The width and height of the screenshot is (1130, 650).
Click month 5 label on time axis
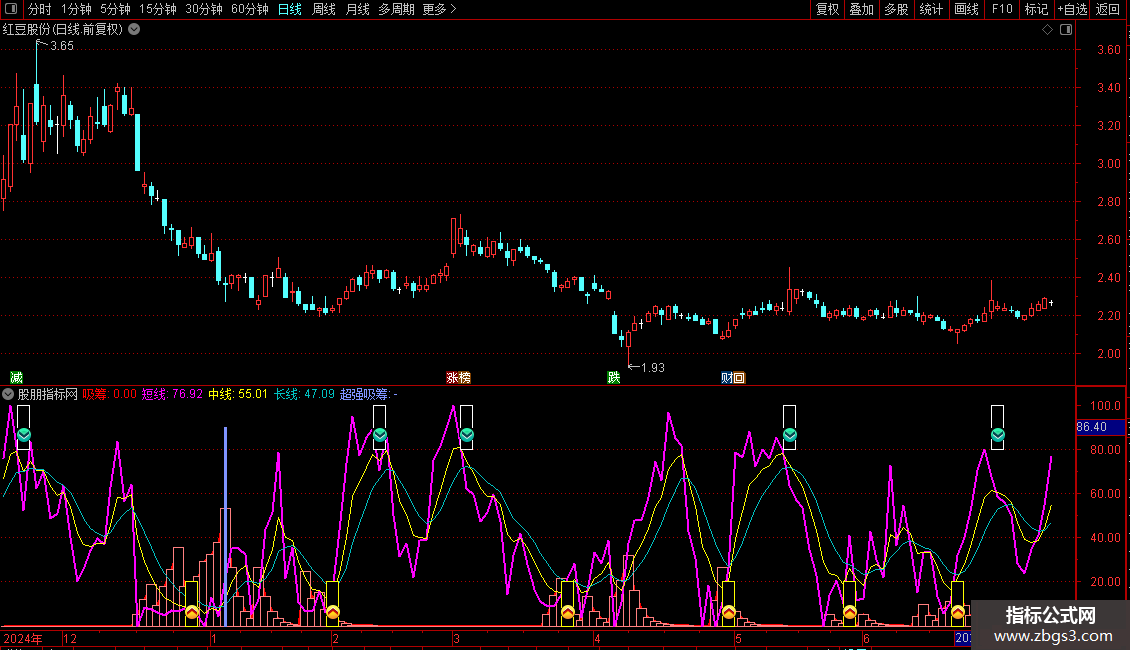[738, 638]
